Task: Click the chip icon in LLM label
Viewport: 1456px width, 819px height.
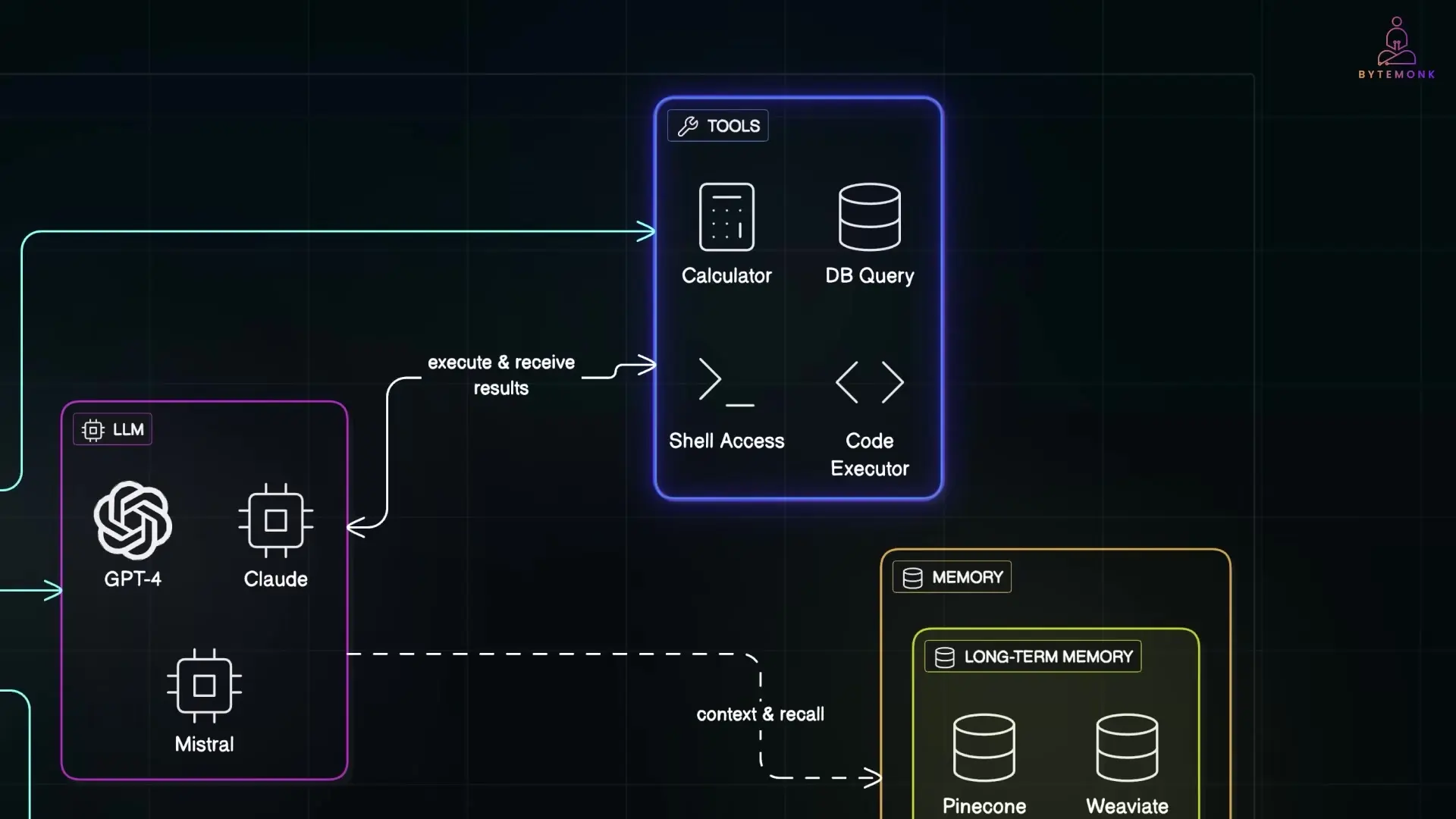Action: [x=93, y=430]
